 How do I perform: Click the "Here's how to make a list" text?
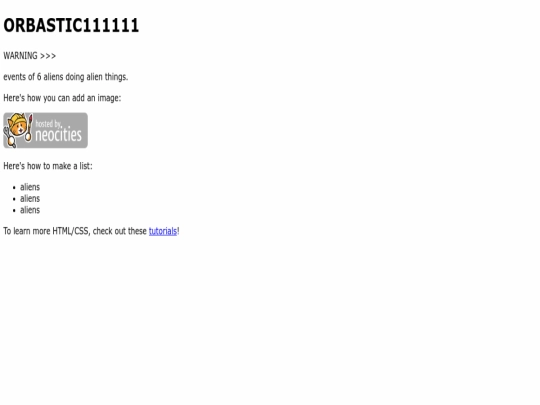(48, 166)
